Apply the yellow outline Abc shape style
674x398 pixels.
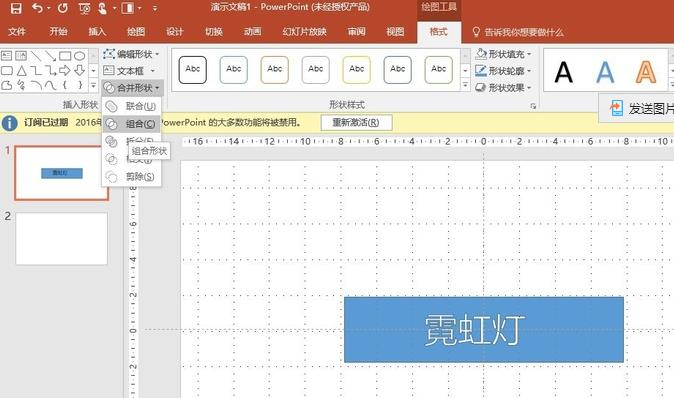[356, 70]
